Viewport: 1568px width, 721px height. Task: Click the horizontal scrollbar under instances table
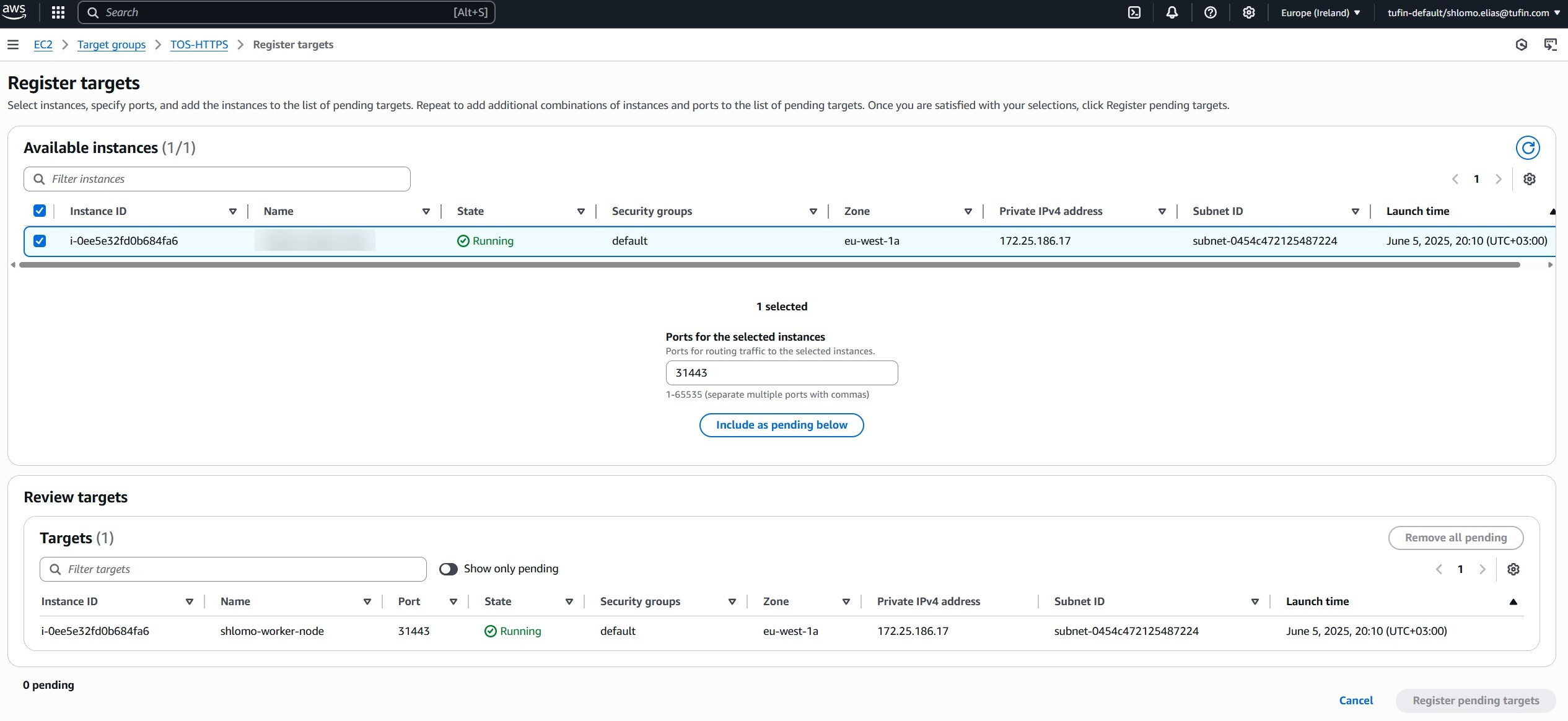pos(768,265)
